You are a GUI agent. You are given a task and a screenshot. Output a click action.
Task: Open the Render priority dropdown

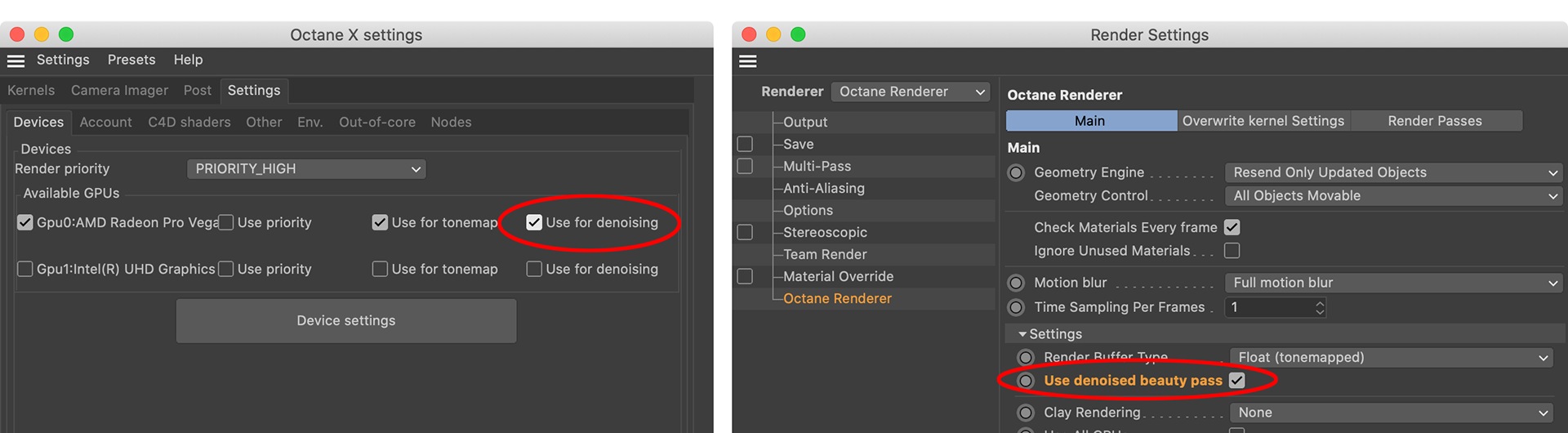click(306, 169)
